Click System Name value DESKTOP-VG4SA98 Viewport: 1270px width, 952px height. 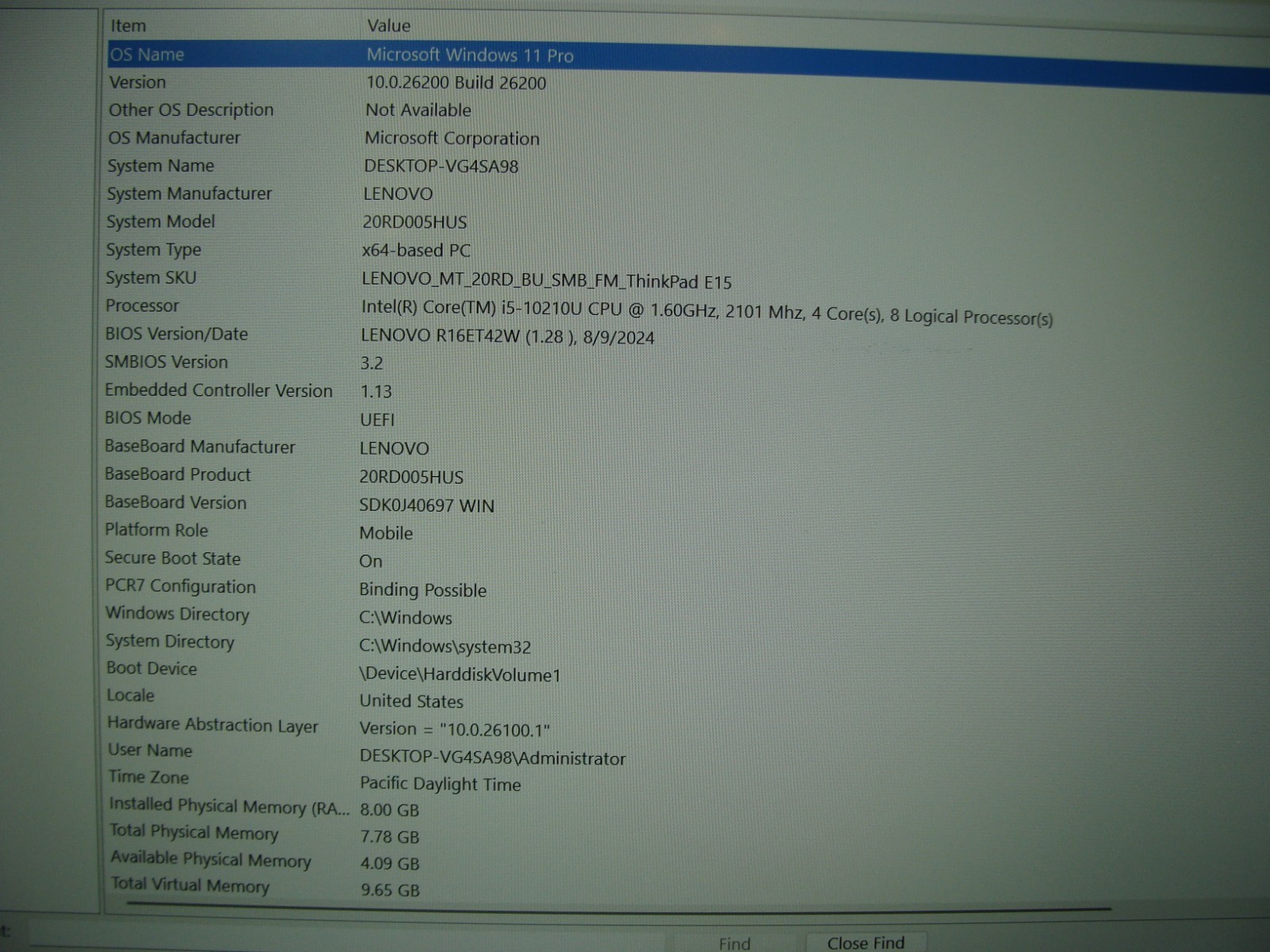441,167
